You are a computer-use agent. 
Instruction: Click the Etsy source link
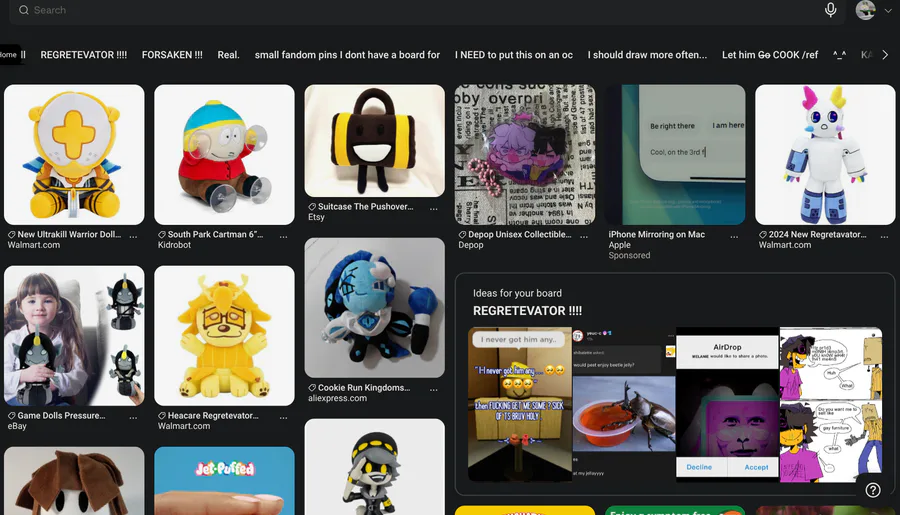(x=316, y=217)
